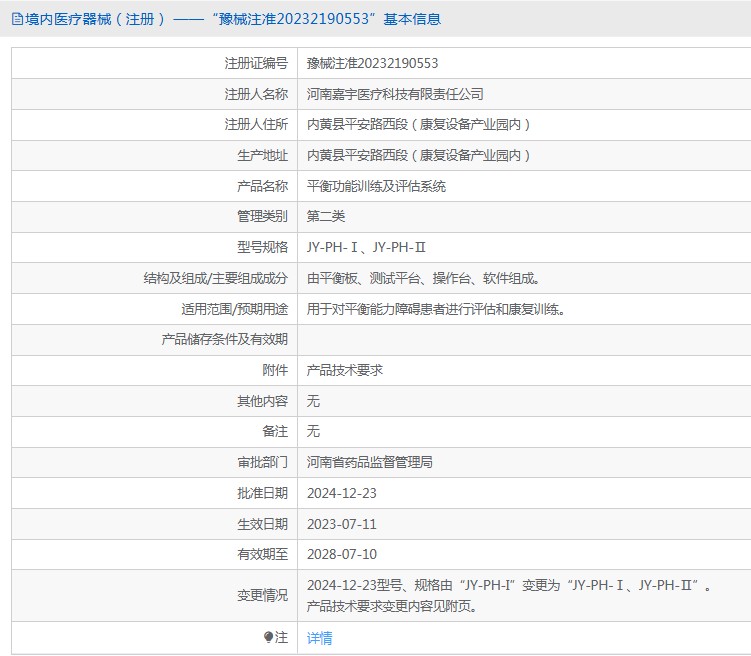The width and height of the screenshot is (751, 656).
Task: Click the structure composition text 由平衡板、测试平台
Action: coord(429,278)
